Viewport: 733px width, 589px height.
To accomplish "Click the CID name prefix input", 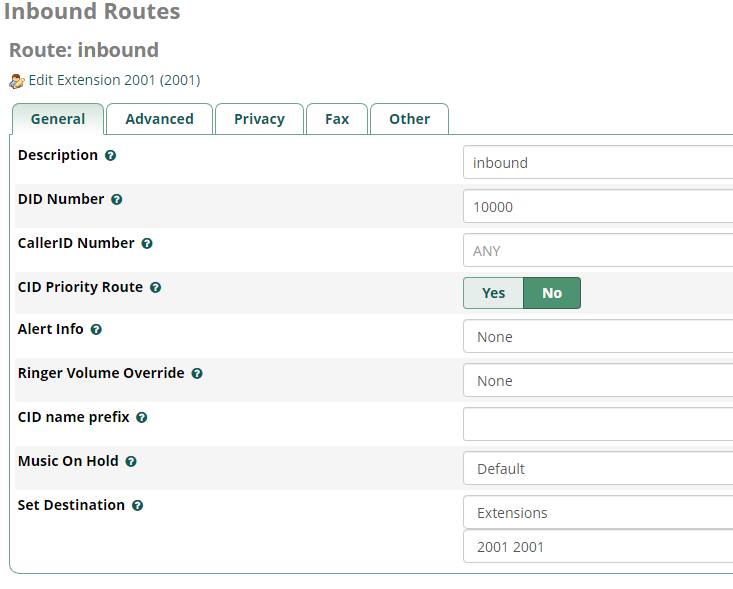I will pyautogui.click(x=598, y=424).
